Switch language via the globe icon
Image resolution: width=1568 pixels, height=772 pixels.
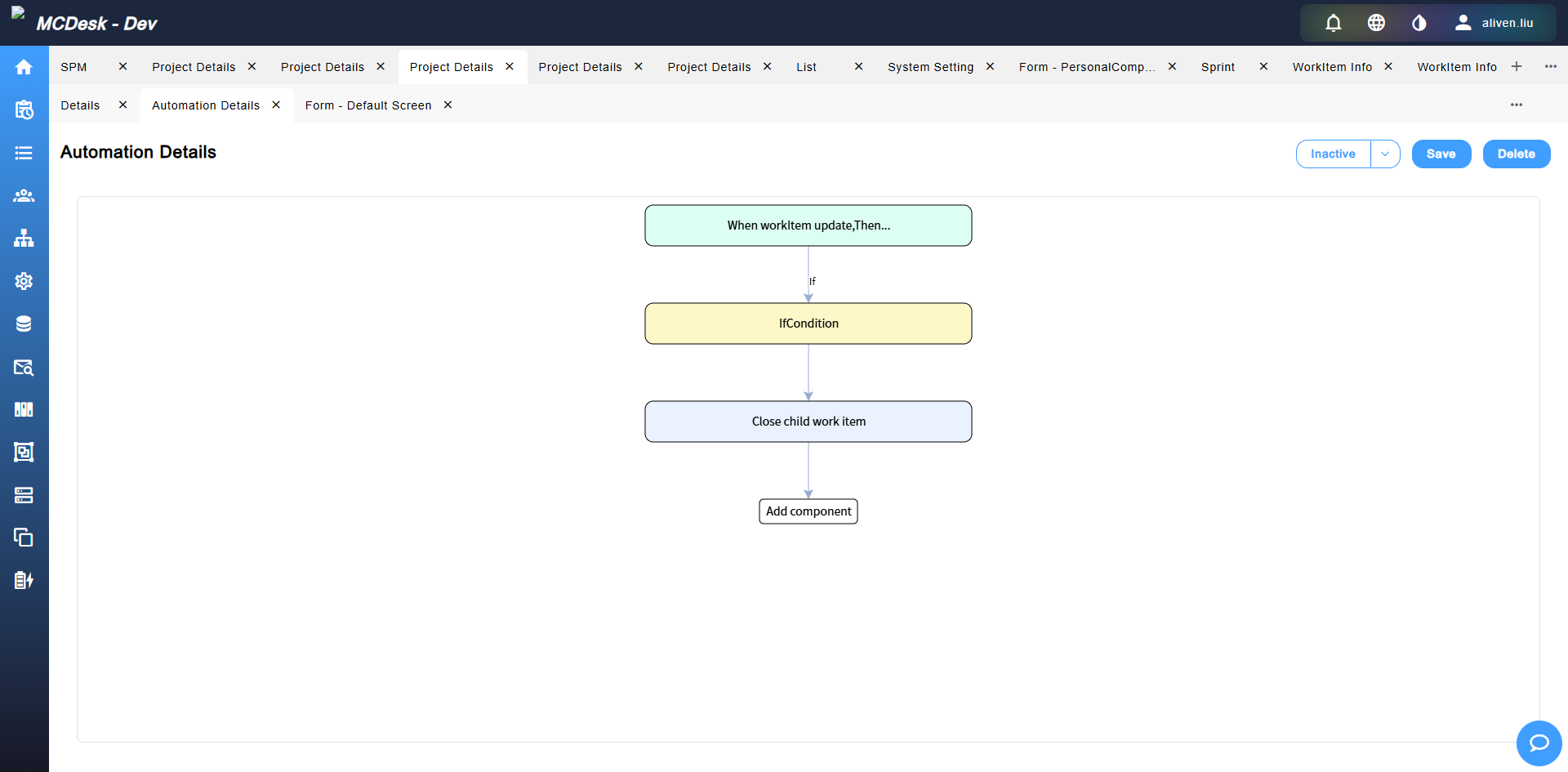[1376, 22]
